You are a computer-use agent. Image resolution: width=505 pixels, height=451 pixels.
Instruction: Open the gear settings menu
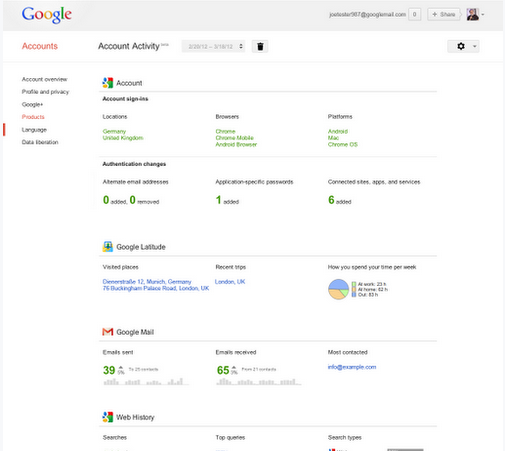click(461, 46)
